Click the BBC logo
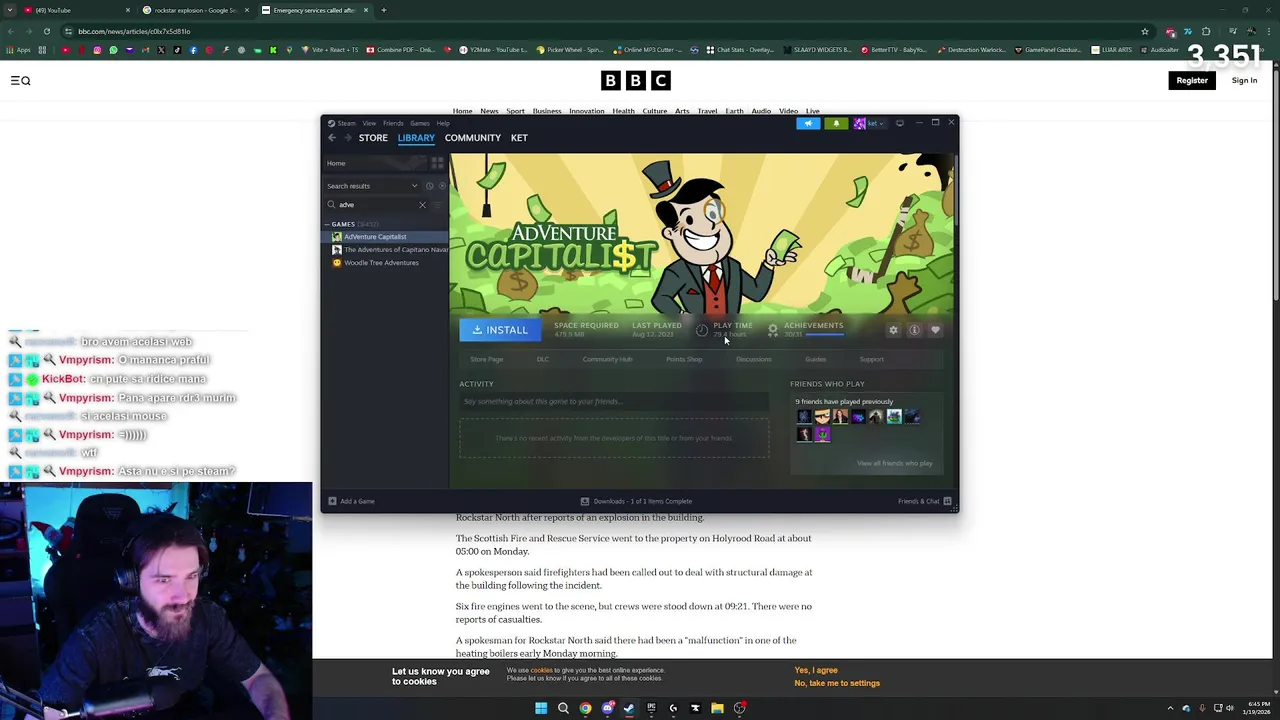 coord(635,81)
